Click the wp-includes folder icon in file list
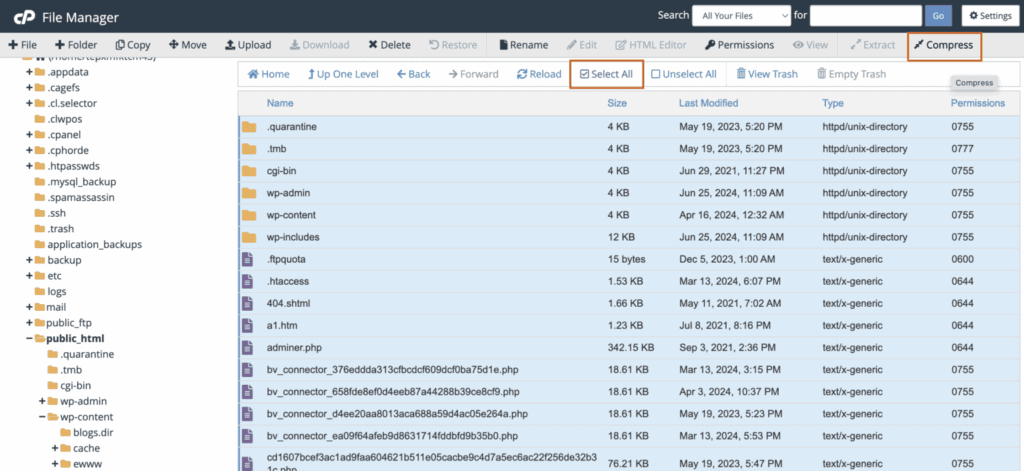 coord(249,236)
